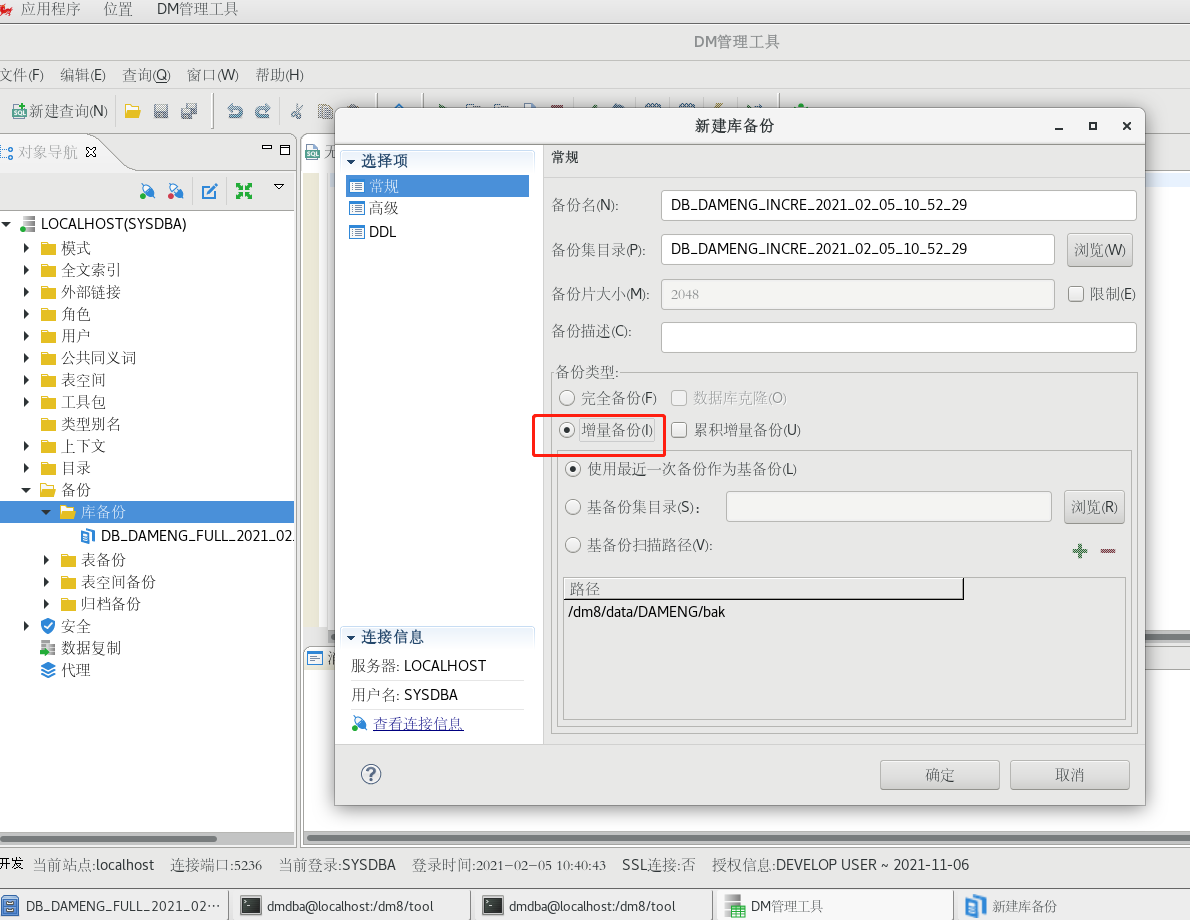
Task: Open the 位置 system menu
Action: coord(118,9)
